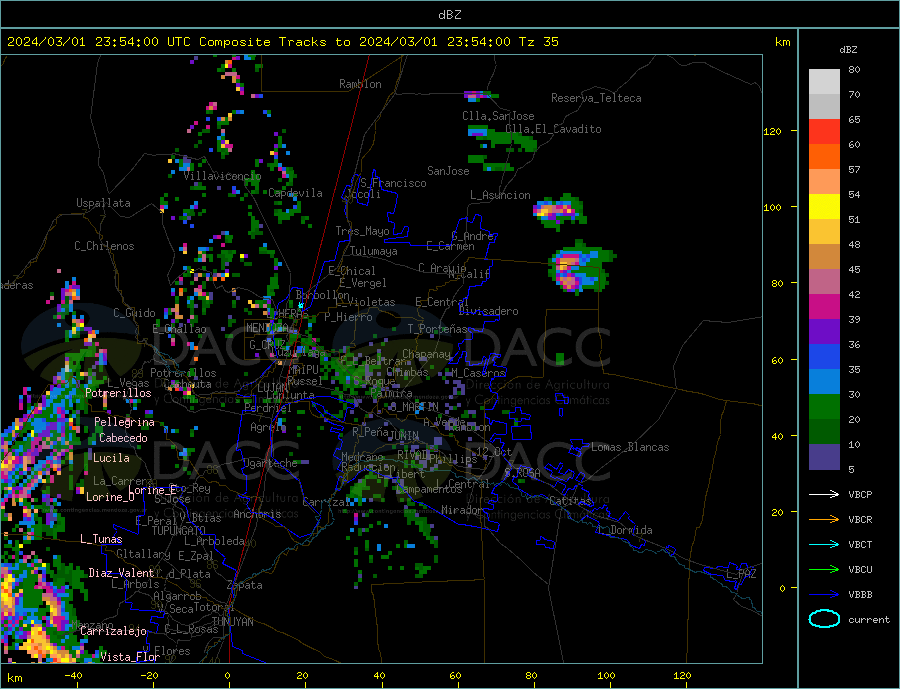
Task: Click the 'C_Chilenos' map label
Action: (x=104, y=246)
